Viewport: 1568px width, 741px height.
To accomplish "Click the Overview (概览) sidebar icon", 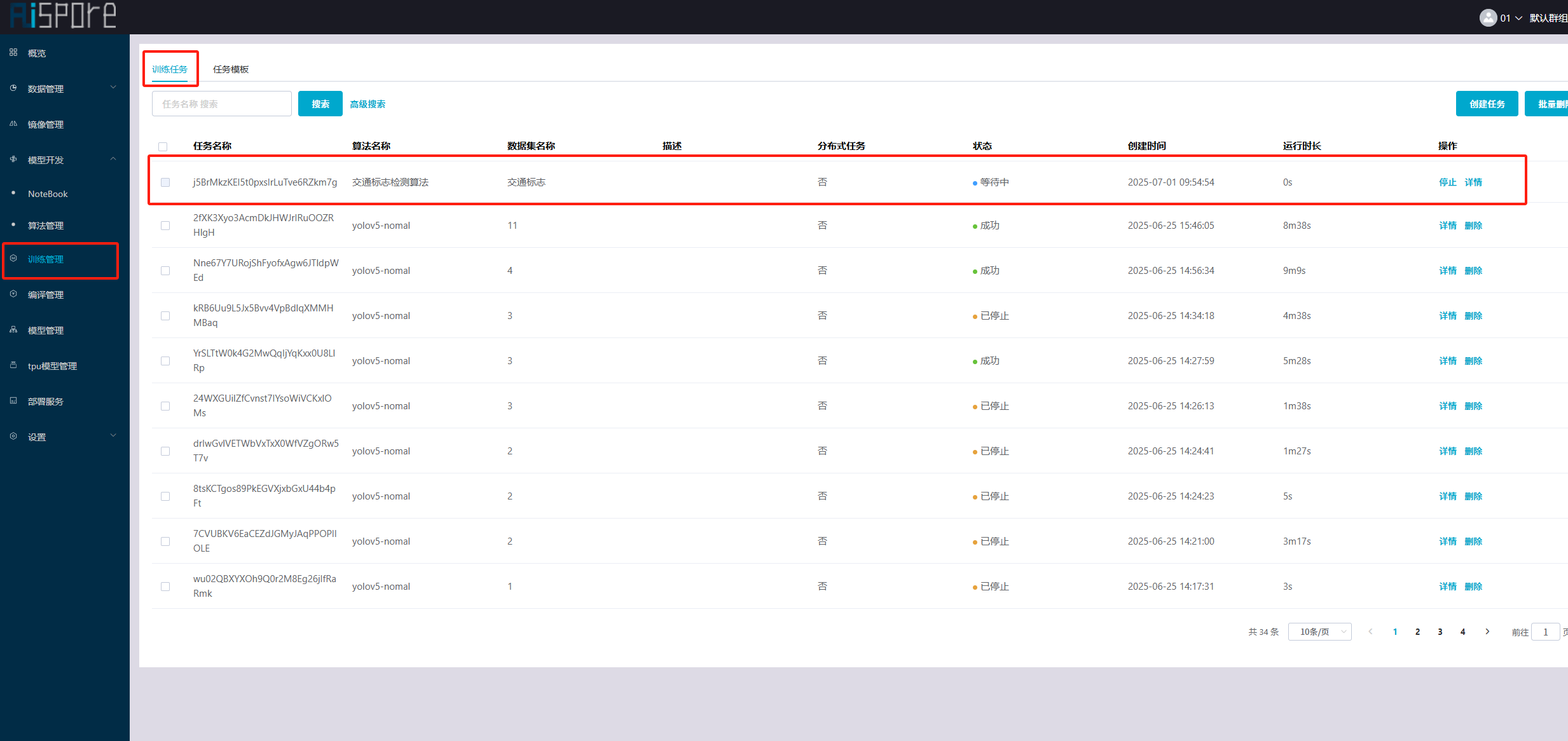I will pyautogui.click(x=13, y=53).
